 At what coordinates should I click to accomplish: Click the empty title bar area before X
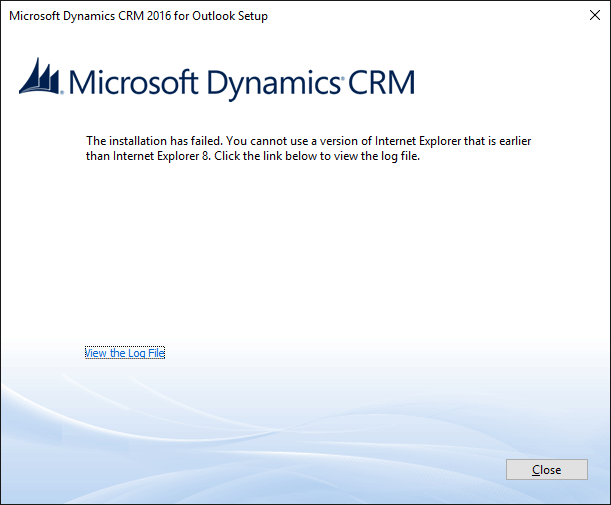coord(420,16)
